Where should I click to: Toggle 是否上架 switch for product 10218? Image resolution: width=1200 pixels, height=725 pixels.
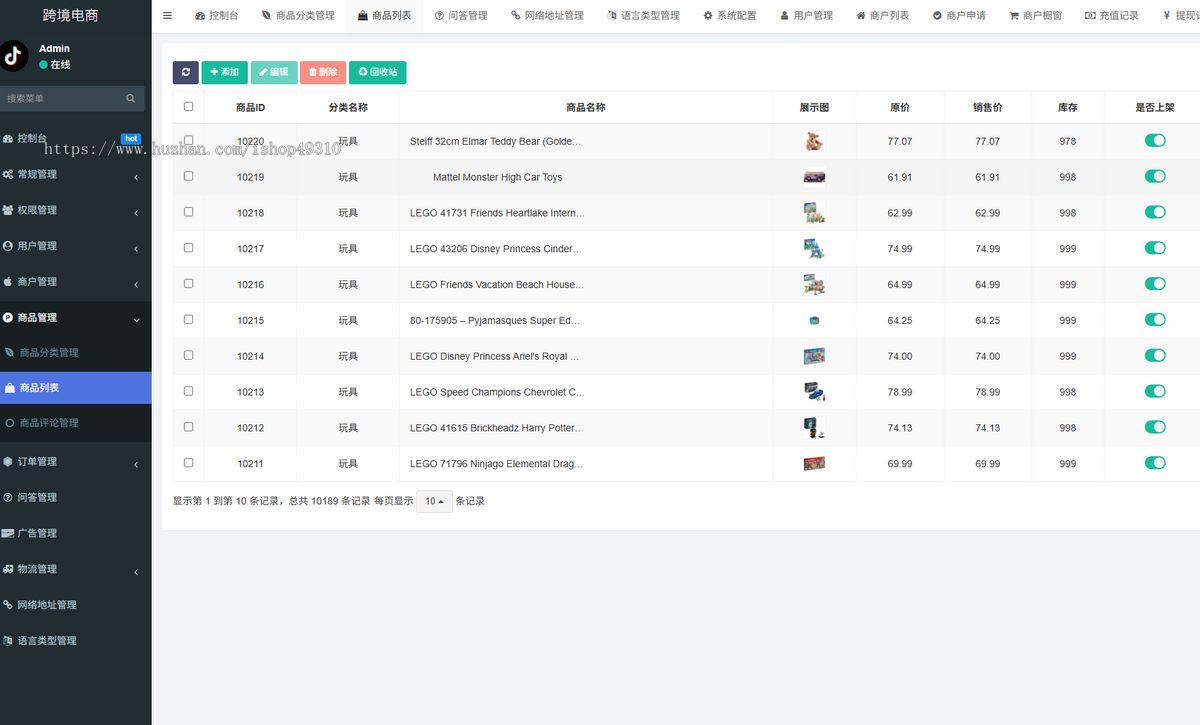(x=1155, y=212)
